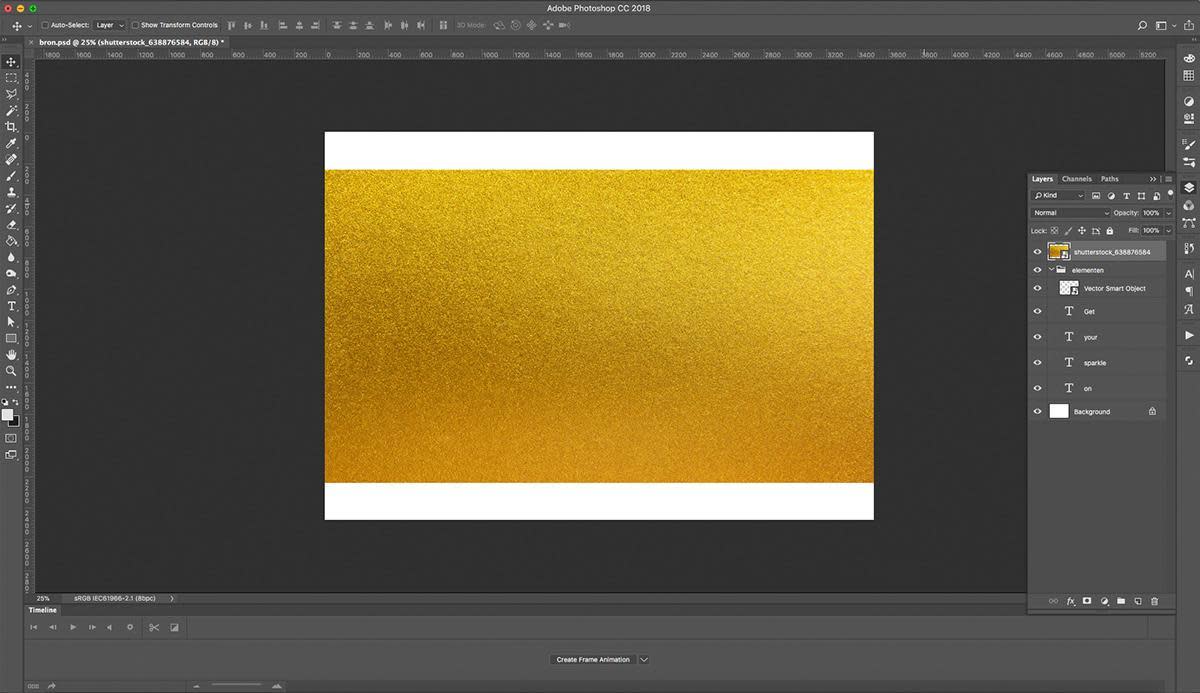Pick the Eyedropper tool
1200x693 pixels.
point(11,143)
